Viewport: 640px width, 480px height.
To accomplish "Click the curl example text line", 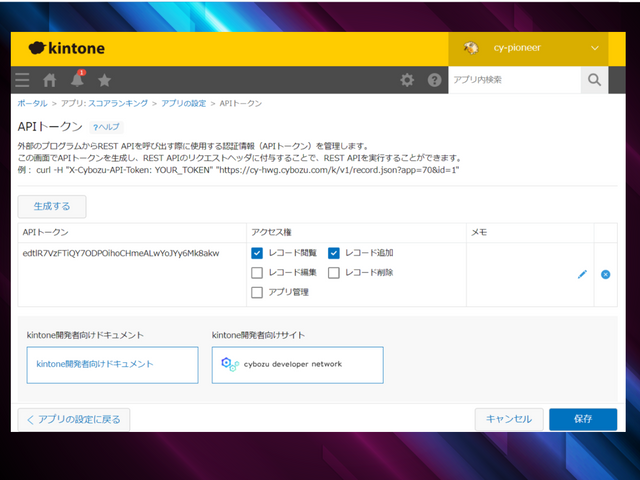I will click(x=238, y=170).
